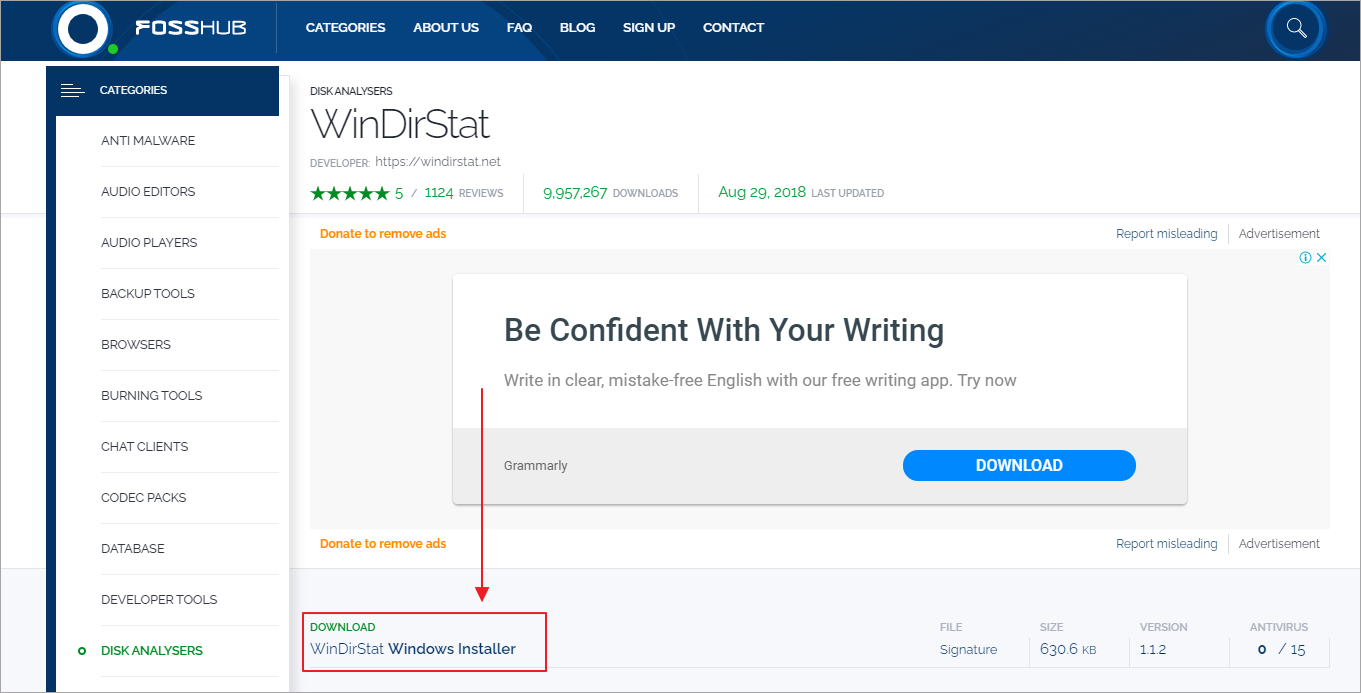Select CODEC PACKS category

coord(143,498)
